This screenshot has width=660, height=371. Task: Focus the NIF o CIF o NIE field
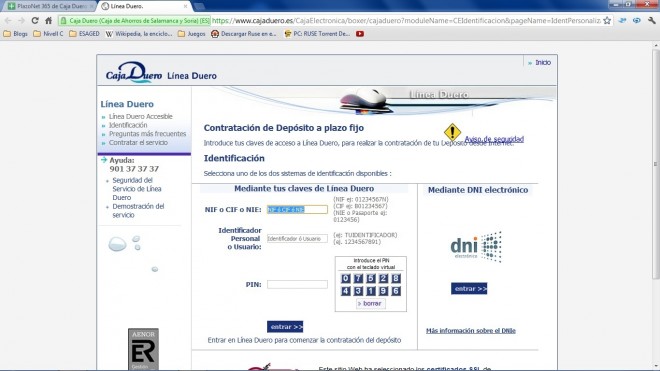(x=297, y=209)
